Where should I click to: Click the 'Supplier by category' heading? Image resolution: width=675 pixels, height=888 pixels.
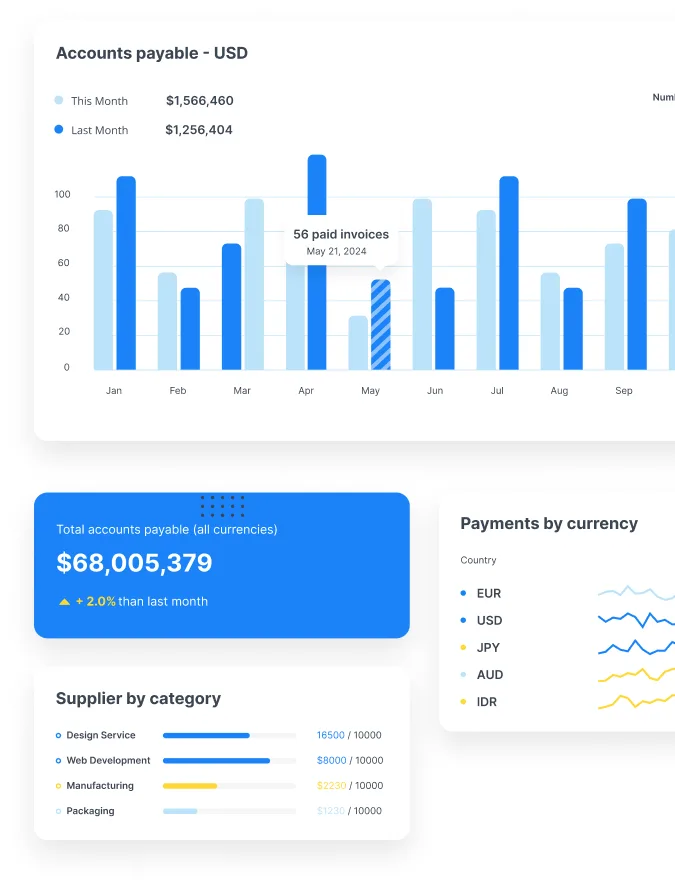coord(138,698)
